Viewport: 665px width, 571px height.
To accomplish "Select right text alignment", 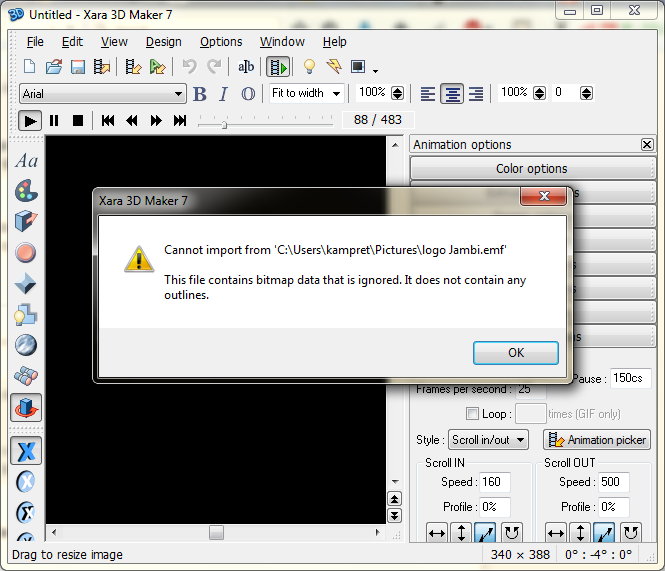I will tap(476, 94).
